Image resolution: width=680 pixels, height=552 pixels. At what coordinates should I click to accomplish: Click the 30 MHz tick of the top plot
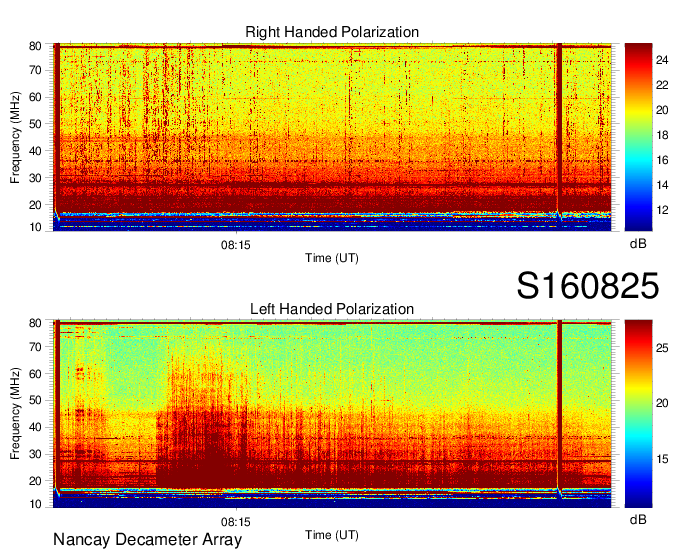click(35, 178)
